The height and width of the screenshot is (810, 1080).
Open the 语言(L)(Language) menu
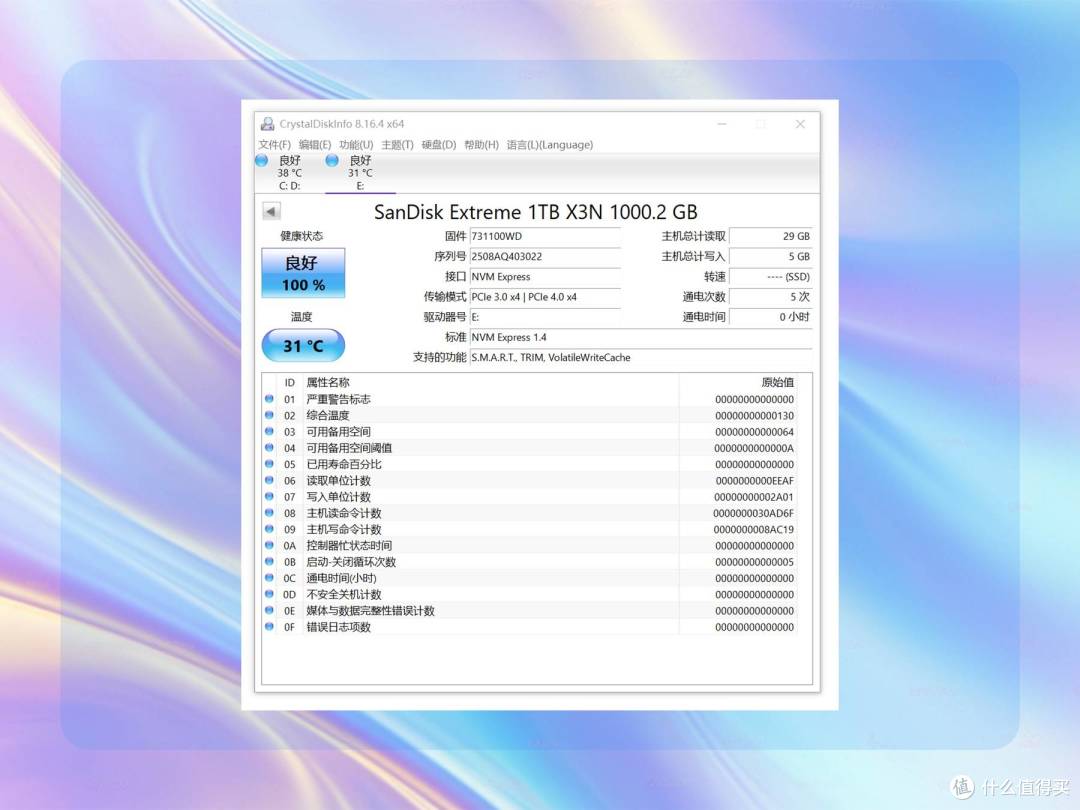point(550,145)
